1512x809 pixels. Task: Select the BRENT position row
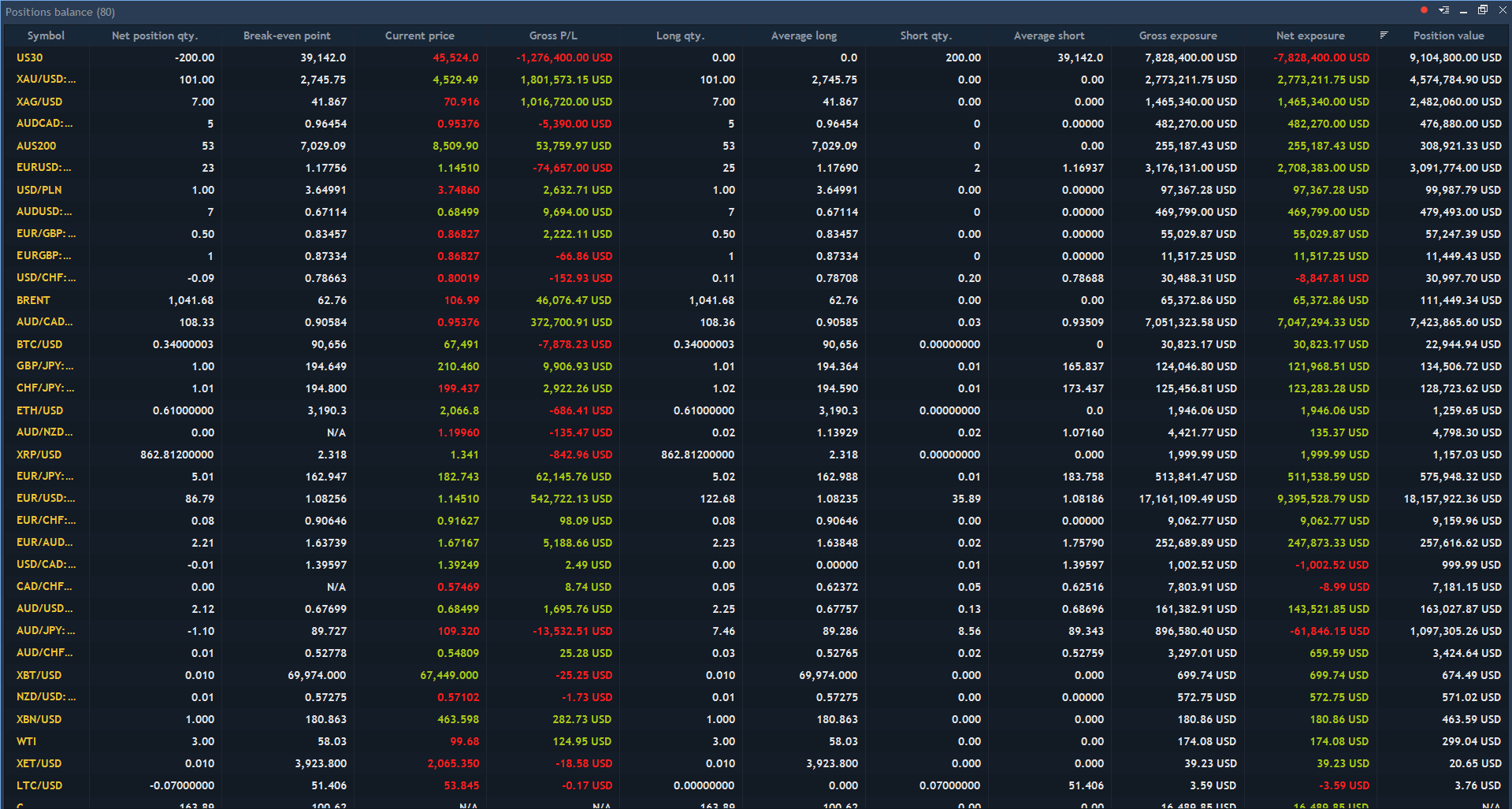[x=32, y=300]
